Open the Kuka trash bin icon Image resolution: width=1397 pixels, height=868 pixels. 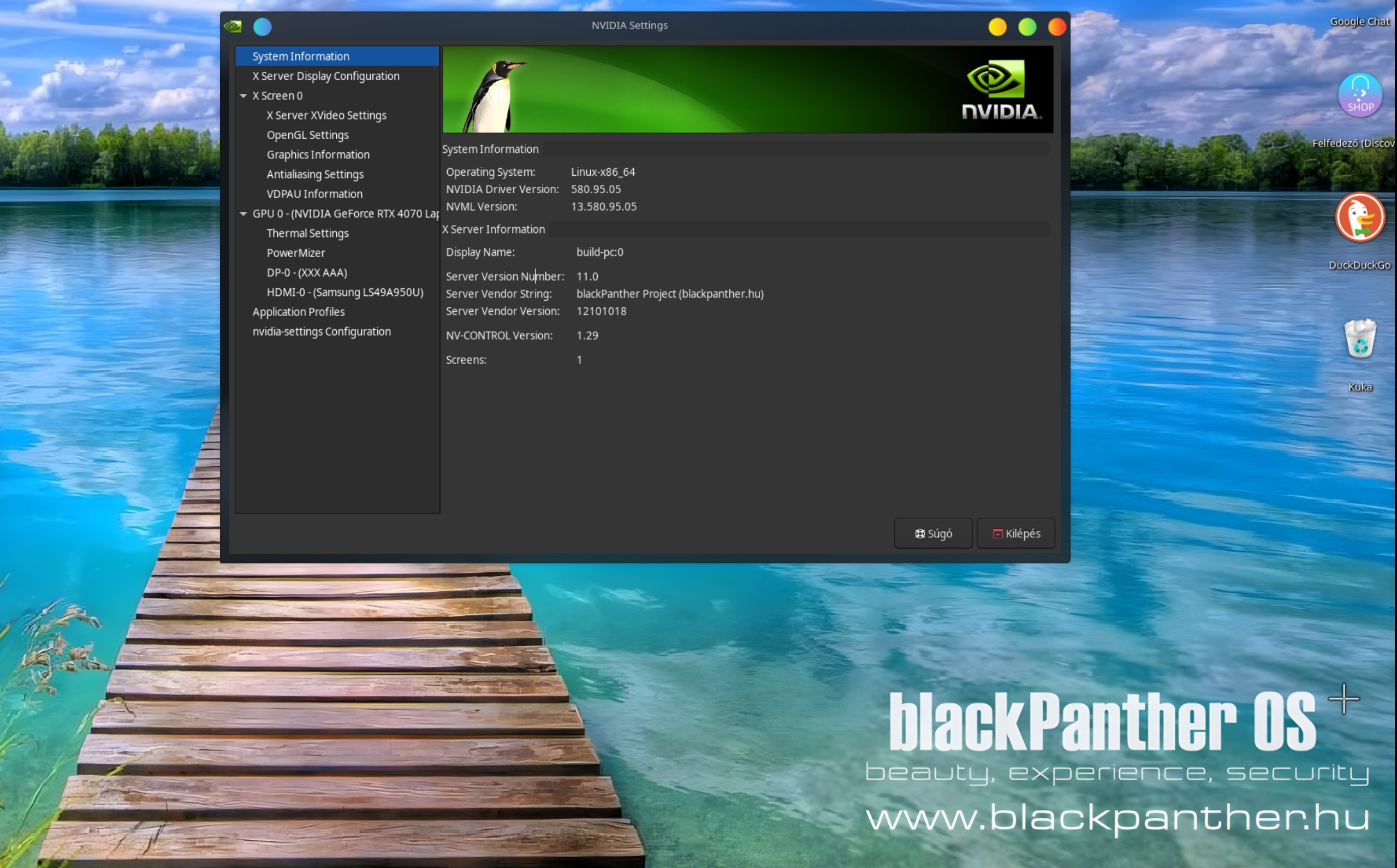tap(1359, 338)
